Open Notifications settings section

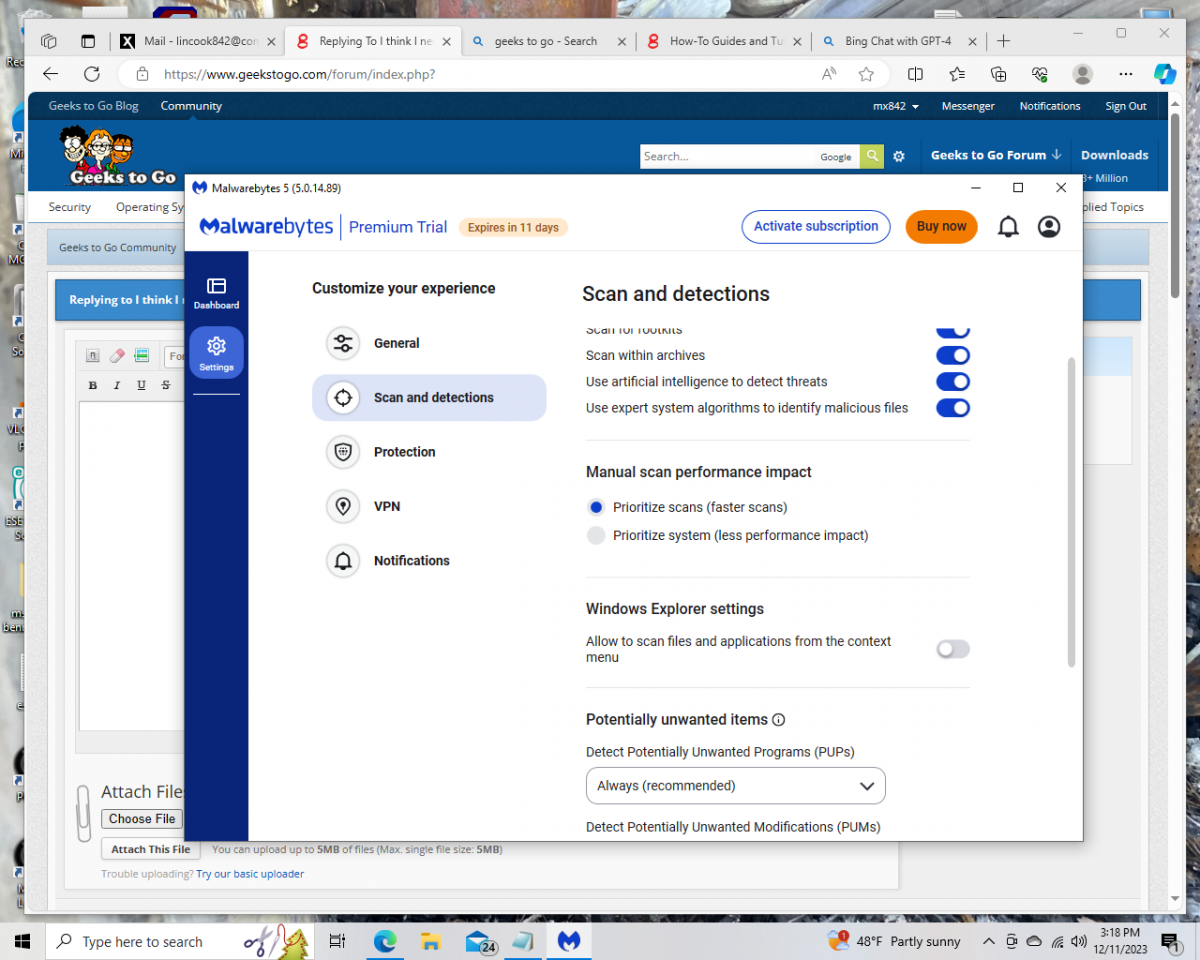[429, 561]
